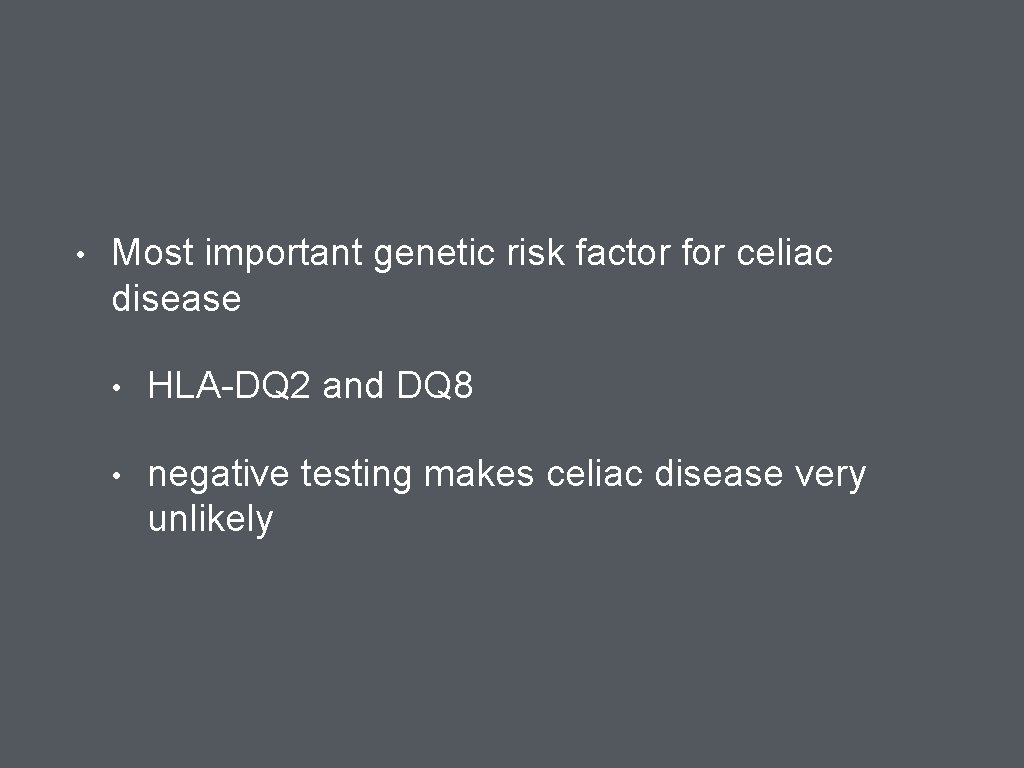The width and height of the screenshot is (1024, 768).
Task: Click the word 'unlikely'
Action: pyautogui.click(x=211, y=520)
